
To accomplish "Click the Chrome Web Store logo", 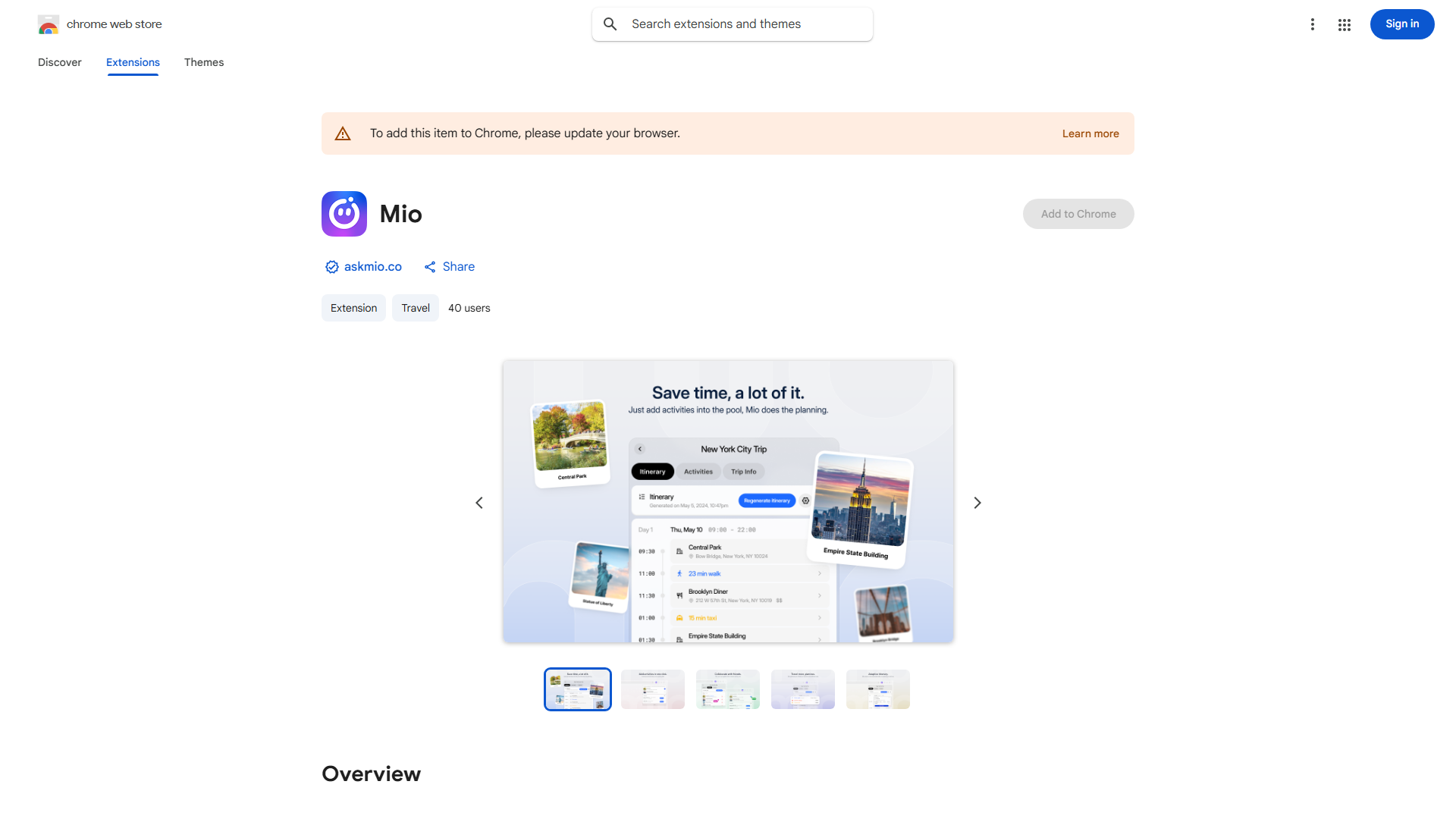I will pos(49,24).
